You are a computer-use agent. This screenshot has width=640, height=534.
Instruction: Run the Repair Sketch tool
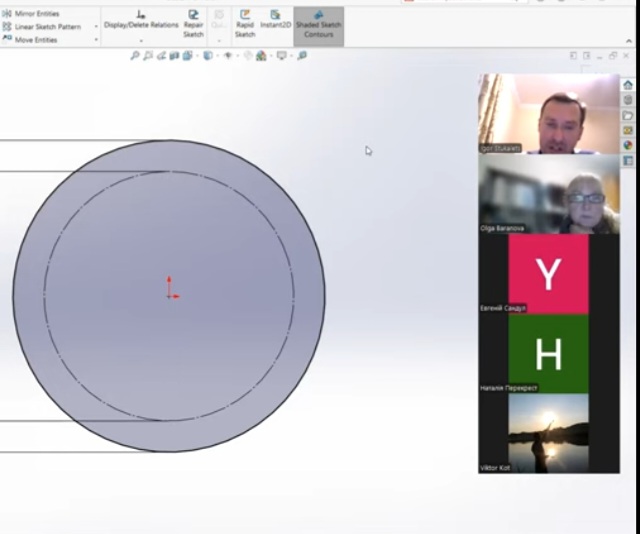click(193, 23)
